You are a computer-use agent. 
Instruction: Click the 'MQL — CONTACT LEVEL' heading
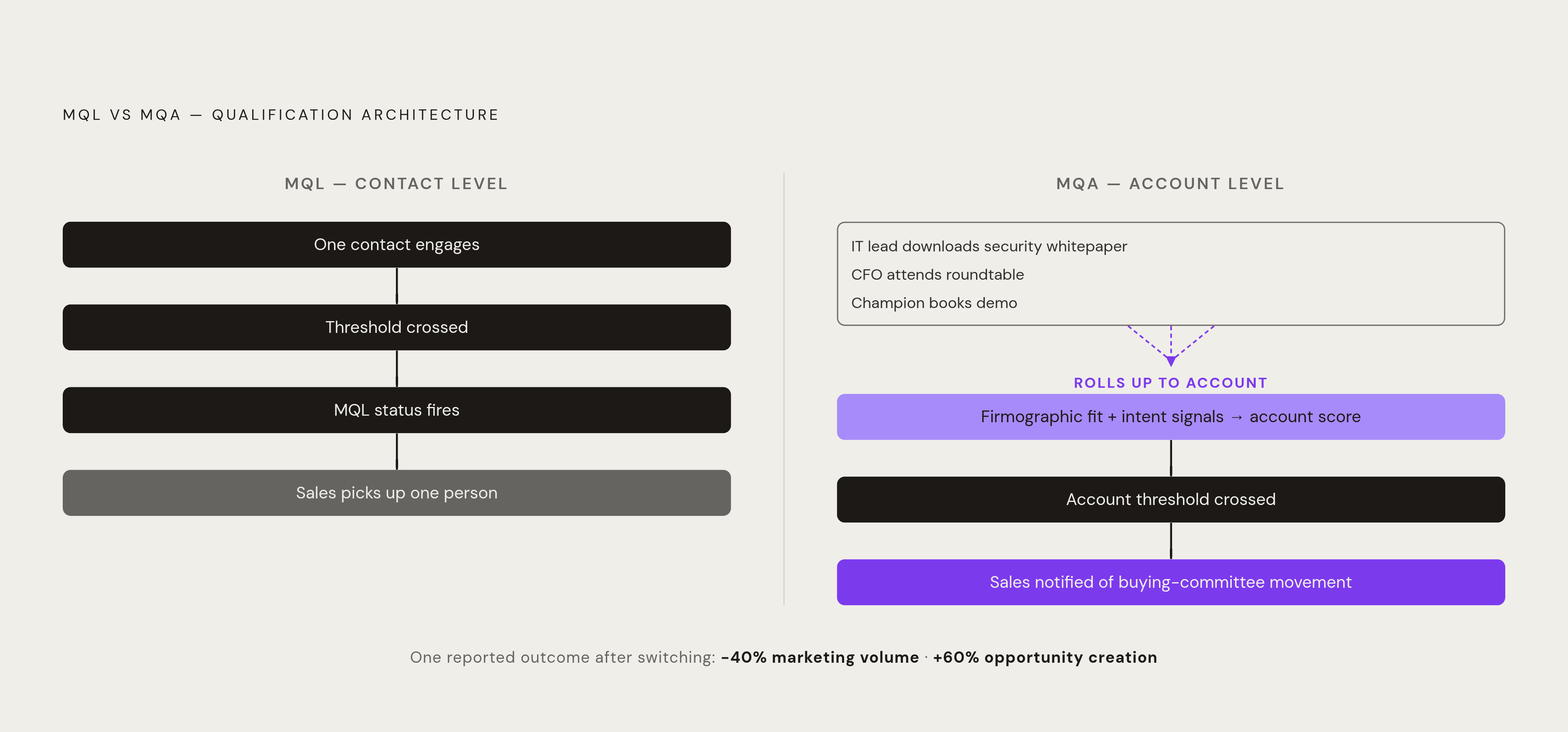pyautogui.click(x=396, y=184)
